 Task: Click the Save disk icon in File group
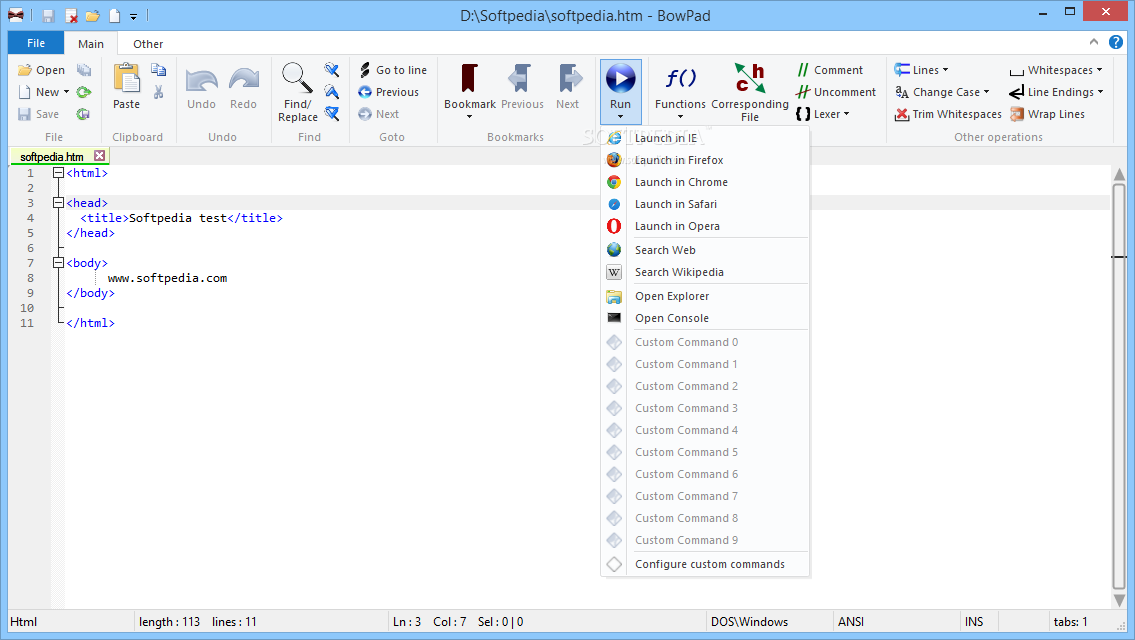25,114
